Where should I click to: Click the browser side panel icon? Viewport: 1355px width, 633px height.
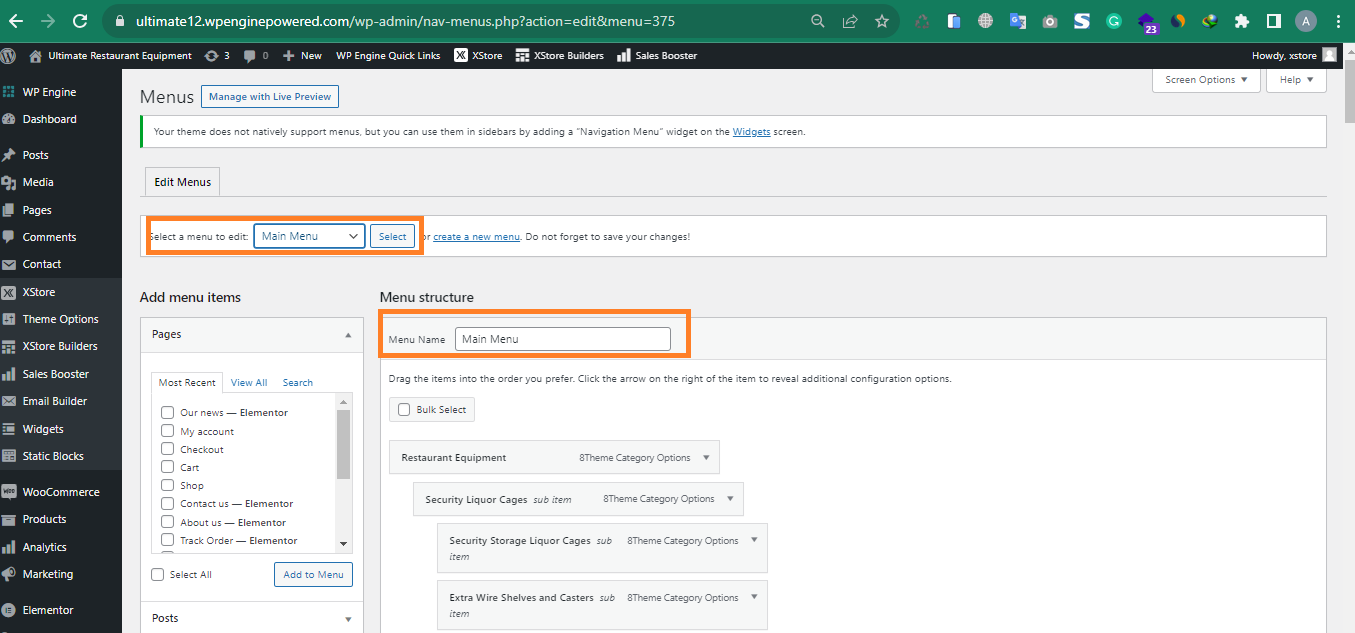pos(1274,20)
